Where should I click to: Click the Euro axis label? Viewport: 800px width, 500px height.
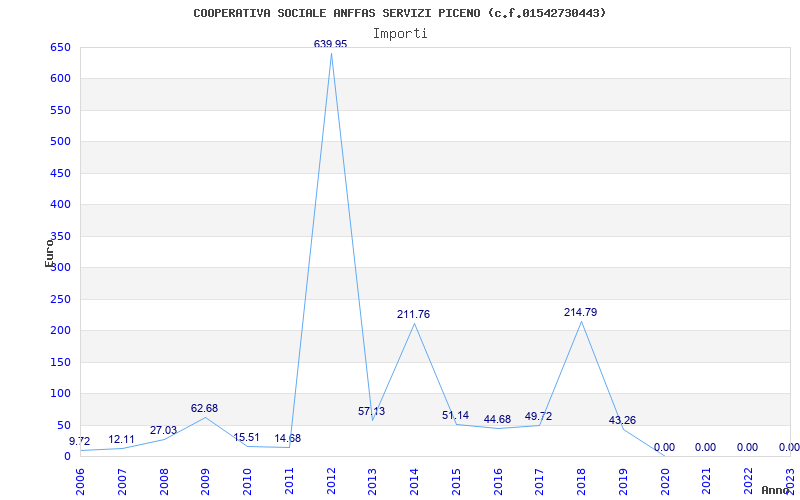pos(49,253)
